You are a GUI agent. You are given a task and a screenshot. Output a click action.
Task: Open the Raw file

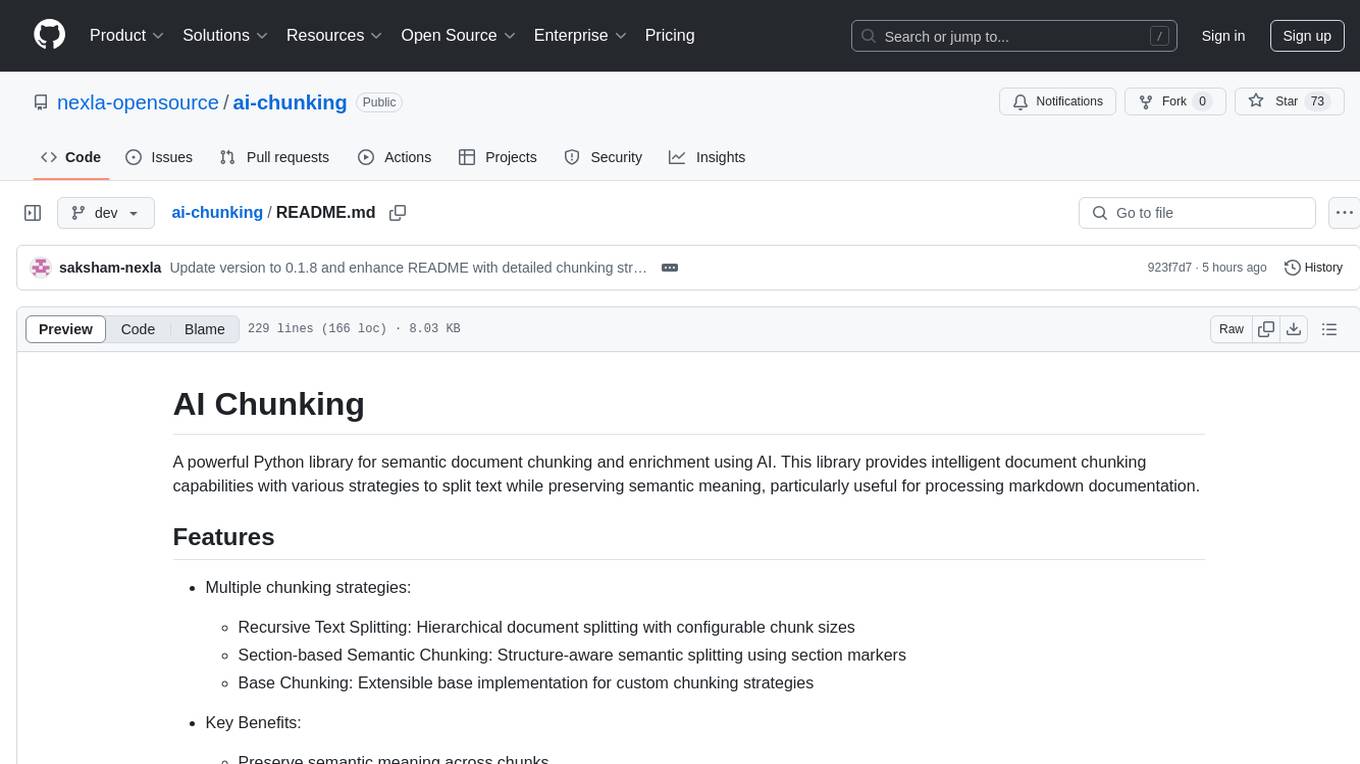pos(1231,329)
